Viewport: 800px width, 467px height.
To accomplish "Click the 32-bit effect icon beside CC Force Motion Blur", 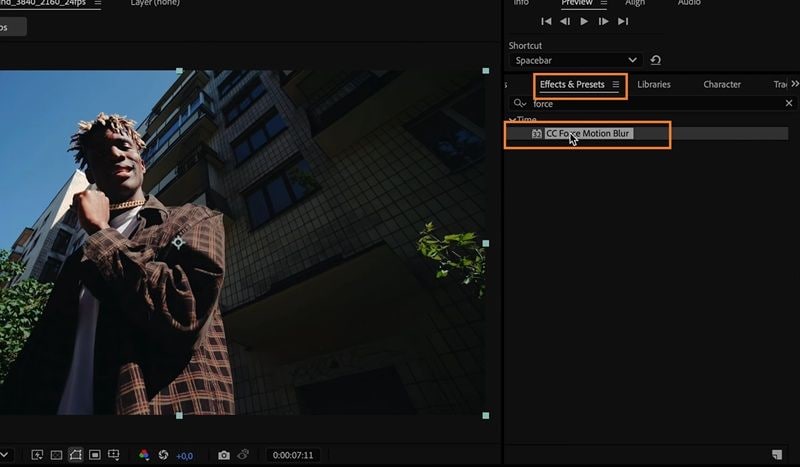I will click(537, 134).
